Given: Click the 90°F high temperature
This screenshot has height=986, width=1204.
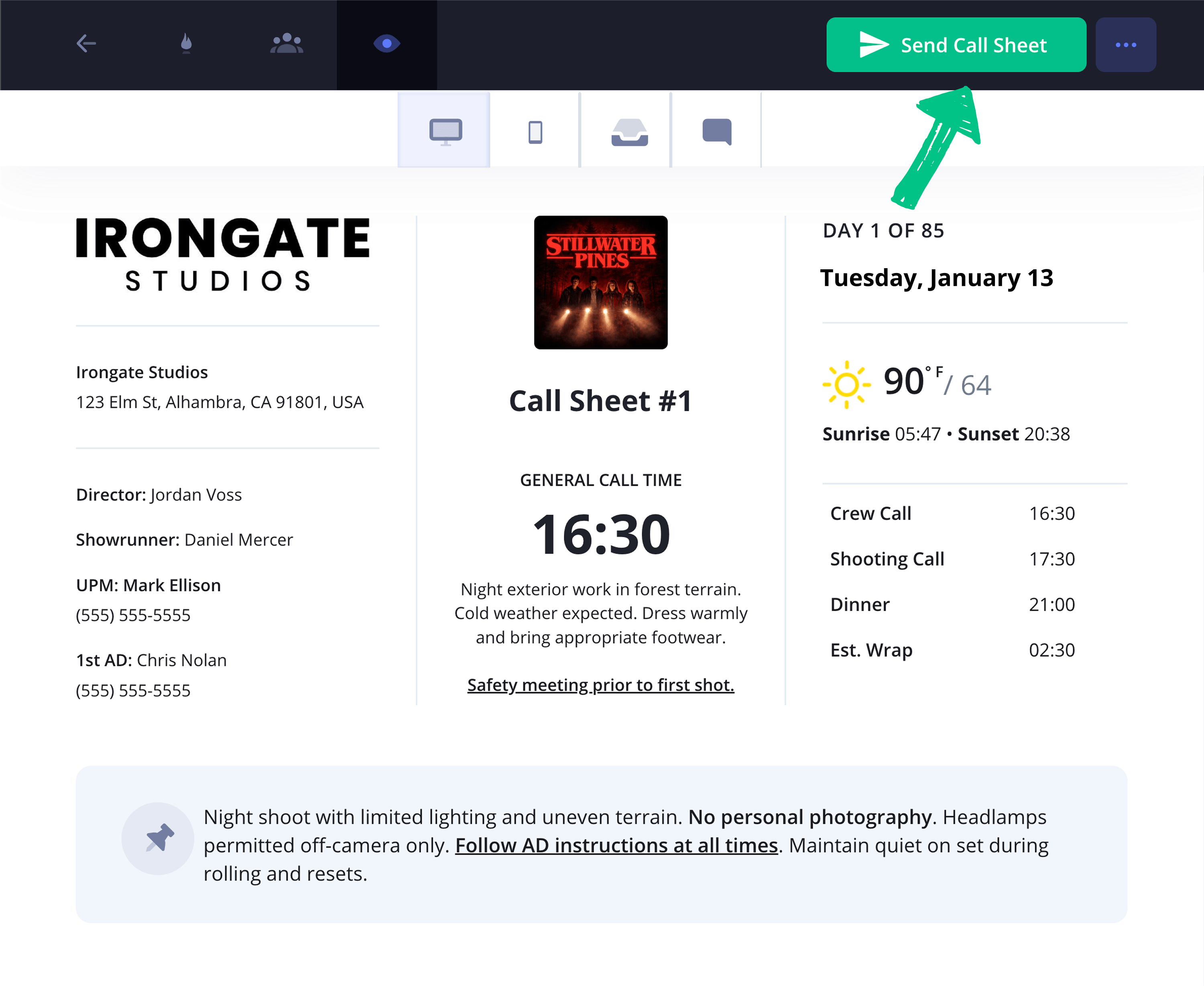Looking at the screenshot, I should [x=913, y=381].
